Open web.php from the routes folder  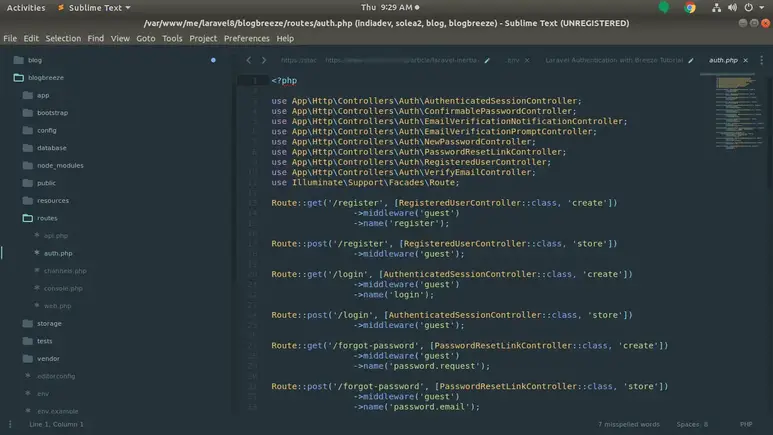(x=57, y=306)
